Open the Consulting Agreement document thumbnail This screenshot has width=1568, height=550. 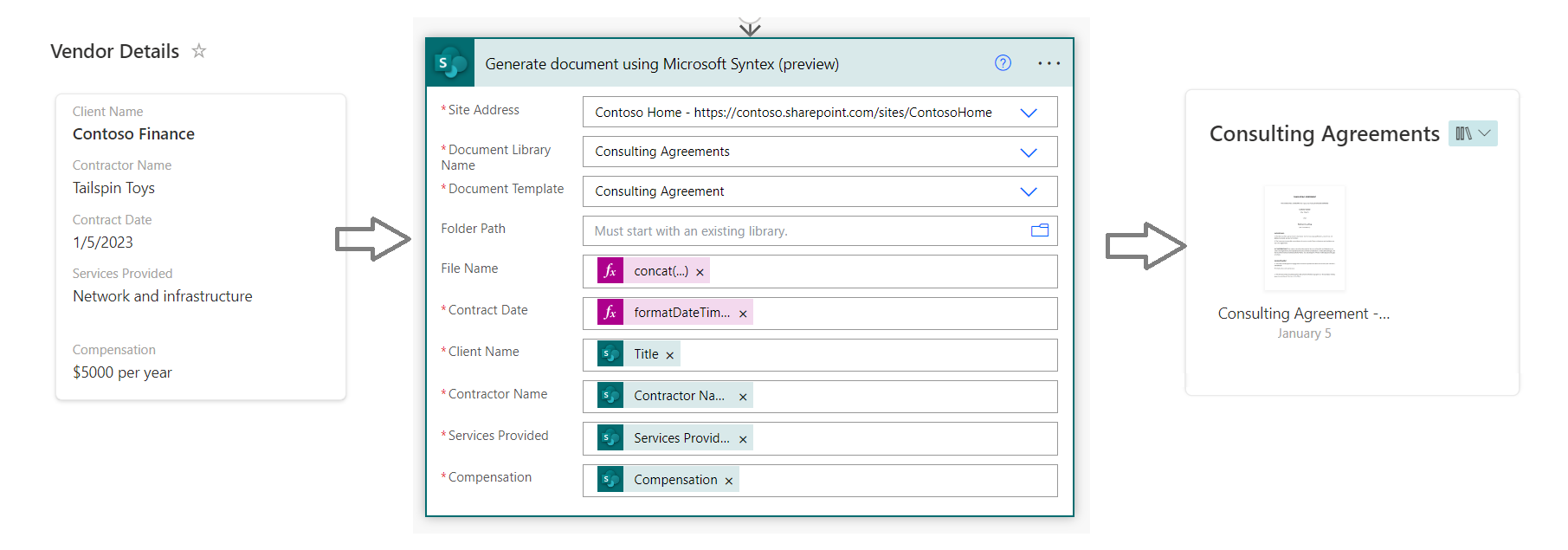[x=1304, y=237]
